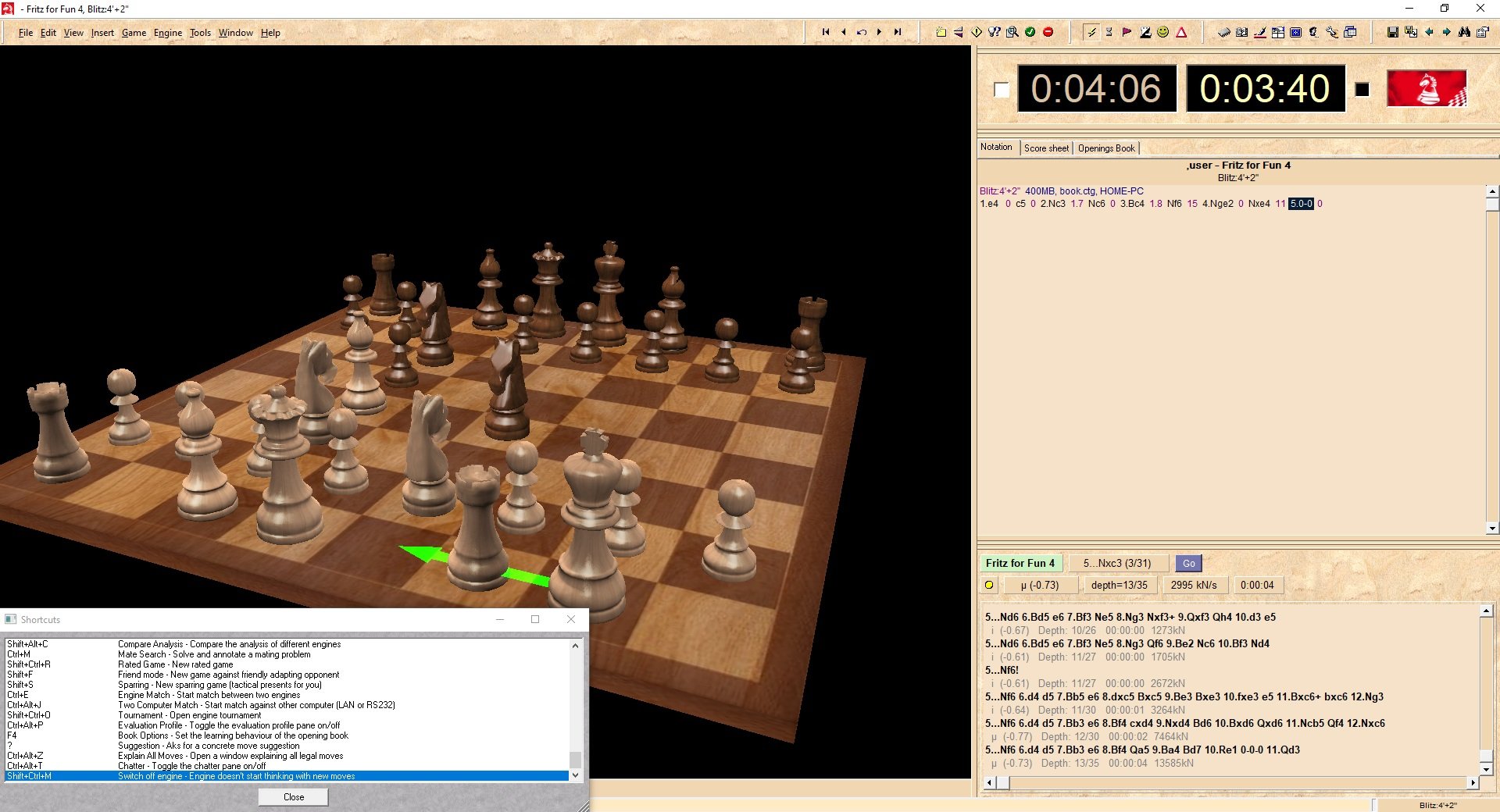The width and height of the screenshot is (1500, 812).
Task: Click the knight head icon in toolbar
Action: (x=1313, y=32)
